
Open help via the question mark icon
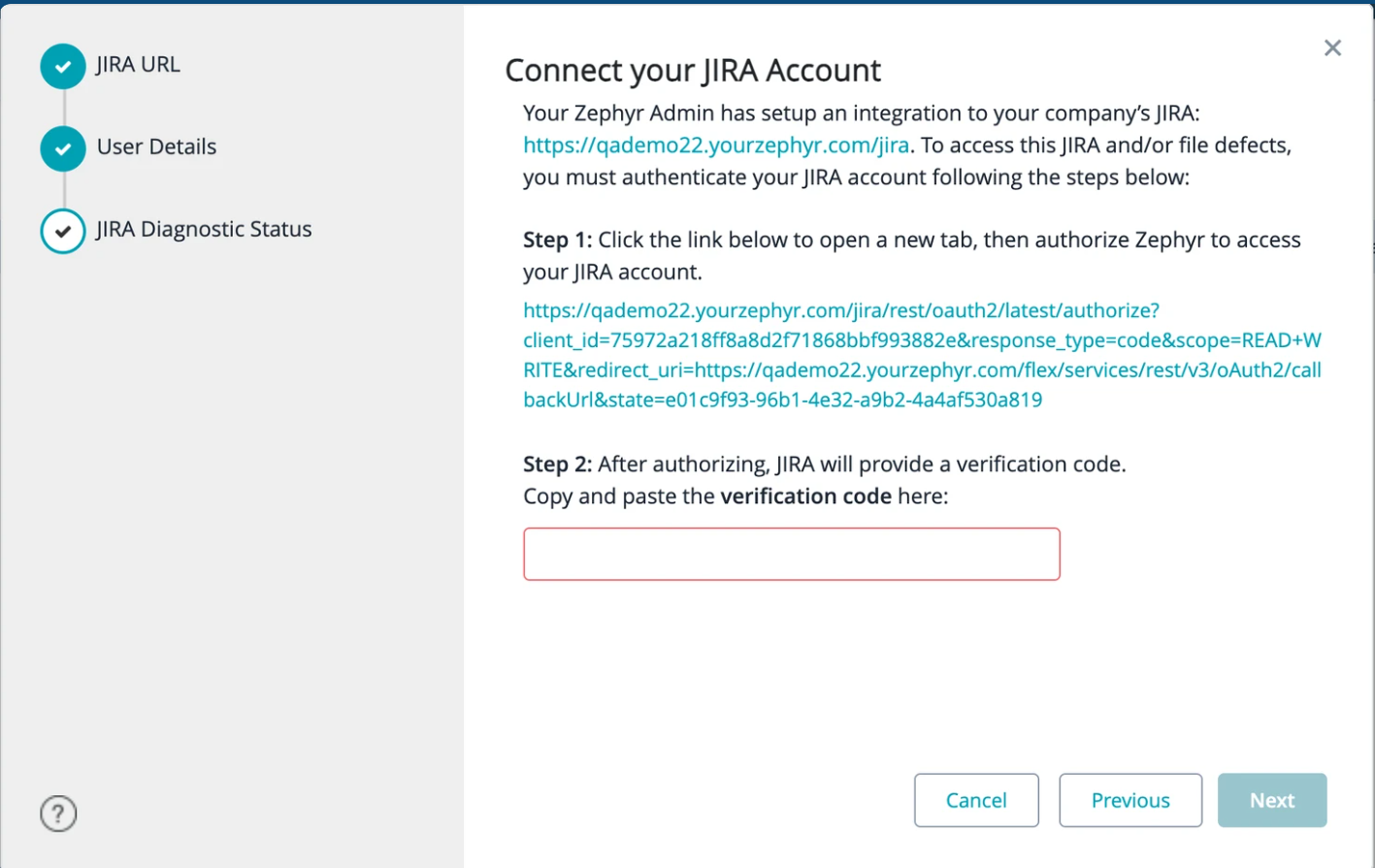click(x=58, y=814)
